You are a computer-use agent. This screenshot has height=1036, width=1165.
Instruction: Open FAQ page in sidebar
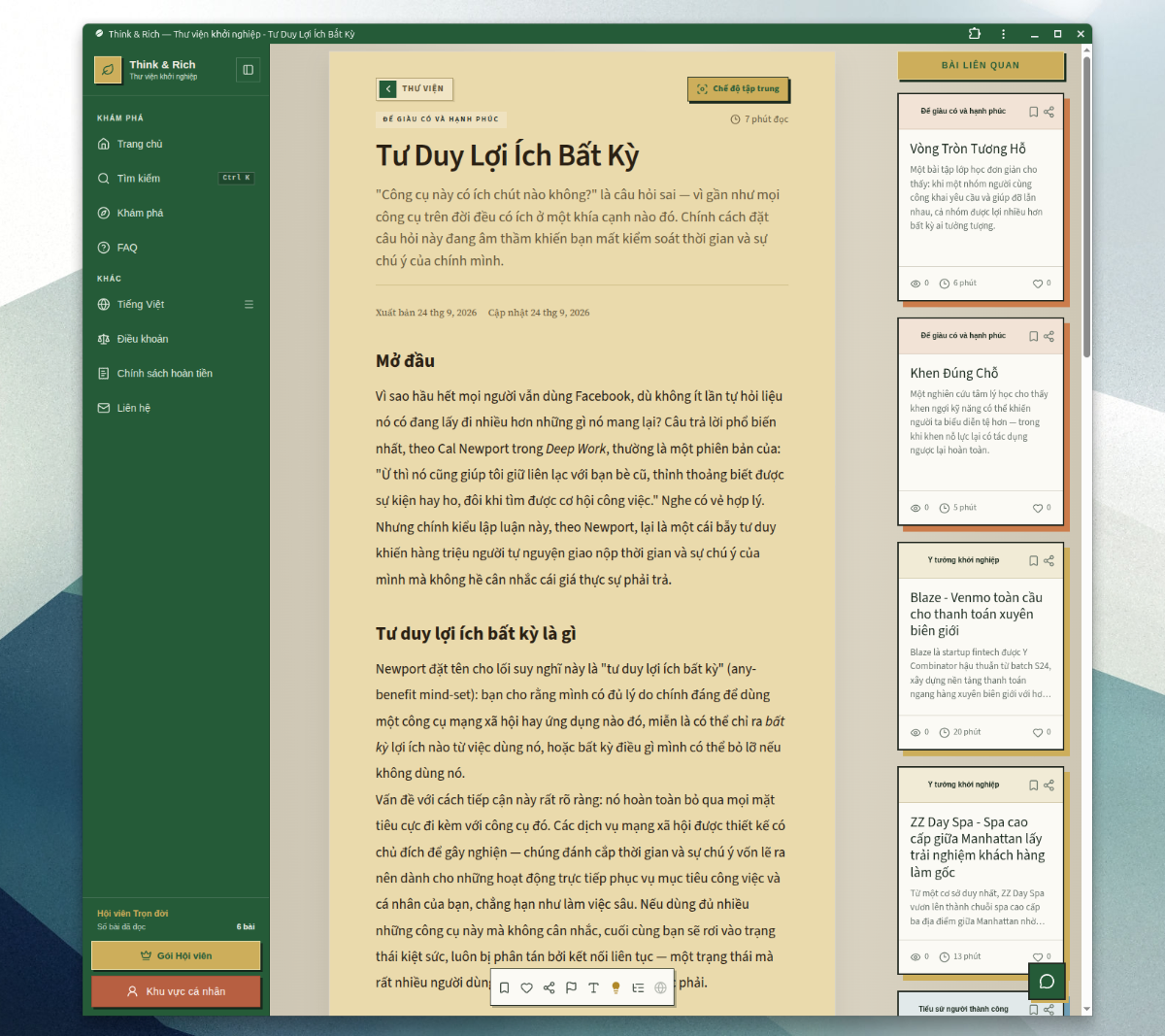[x=176, y=248]
